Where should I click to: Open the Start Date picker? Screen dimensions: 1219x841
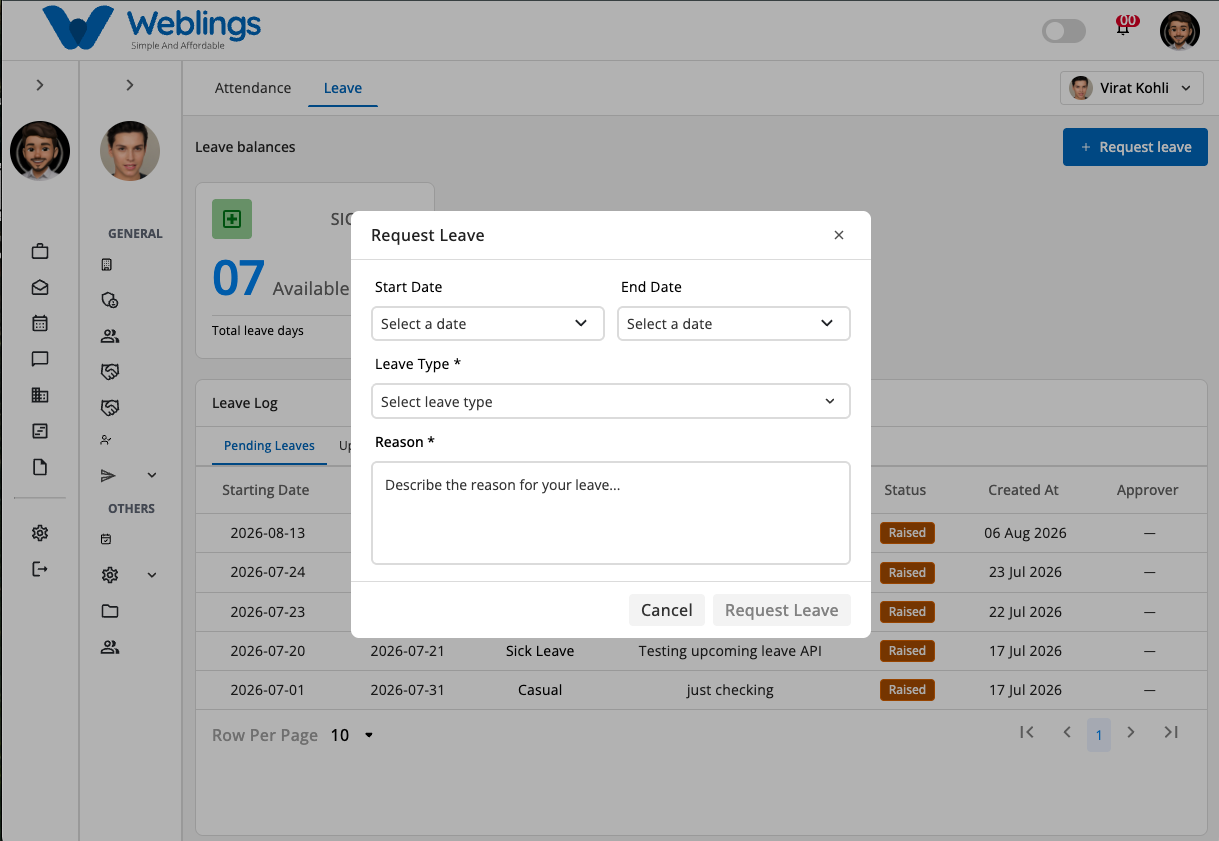click(x=487, y=324)
